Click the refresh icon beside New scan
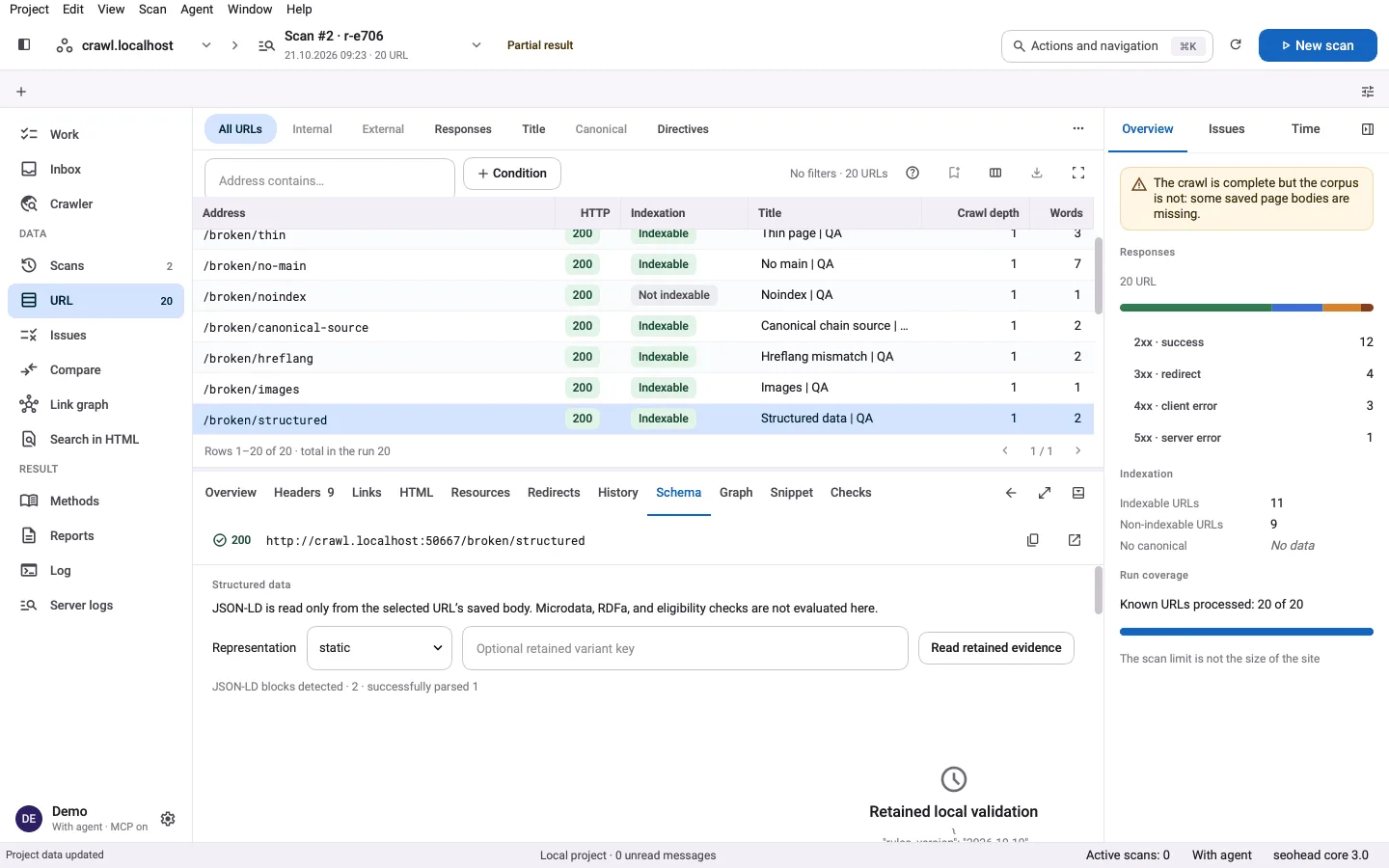Image resolution: width=1389 pixels, height=868 pixels. click(x=1236, y=44)
